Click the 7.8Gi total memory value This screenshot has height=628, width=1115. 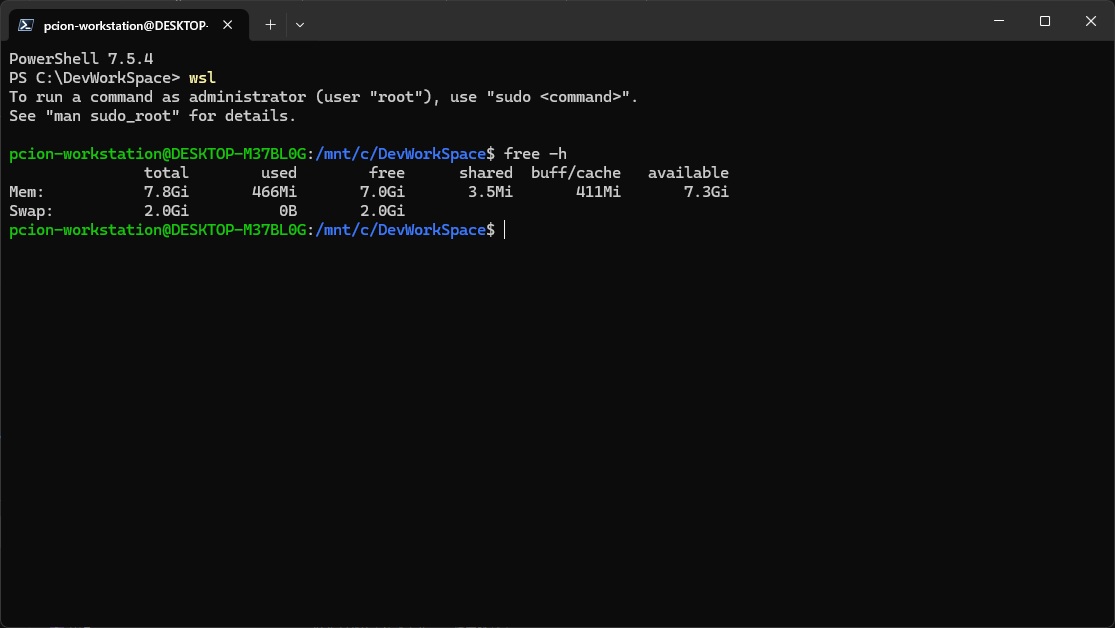click(166, 192)
